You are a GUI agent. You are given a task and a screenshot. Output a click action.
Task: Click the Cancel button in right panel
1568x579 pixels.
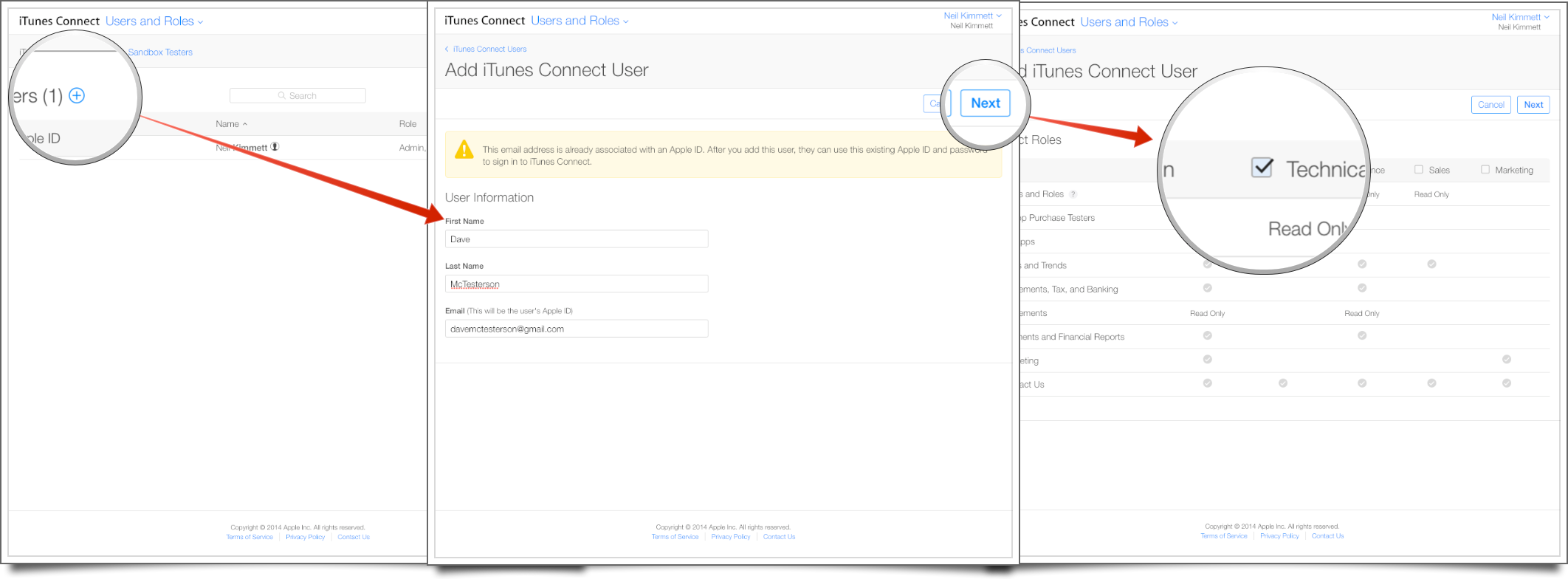1490,105
